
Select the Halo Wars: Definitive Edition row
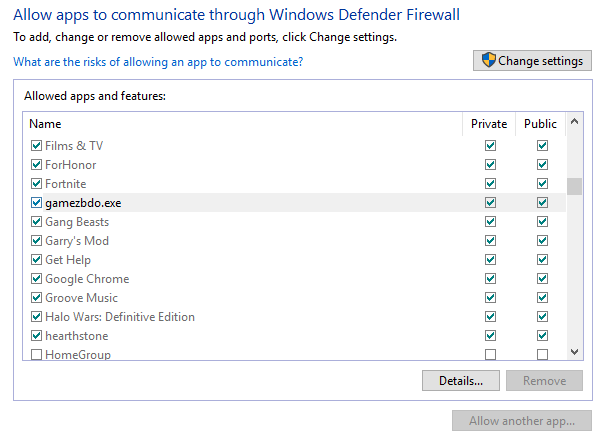point(120,317)
